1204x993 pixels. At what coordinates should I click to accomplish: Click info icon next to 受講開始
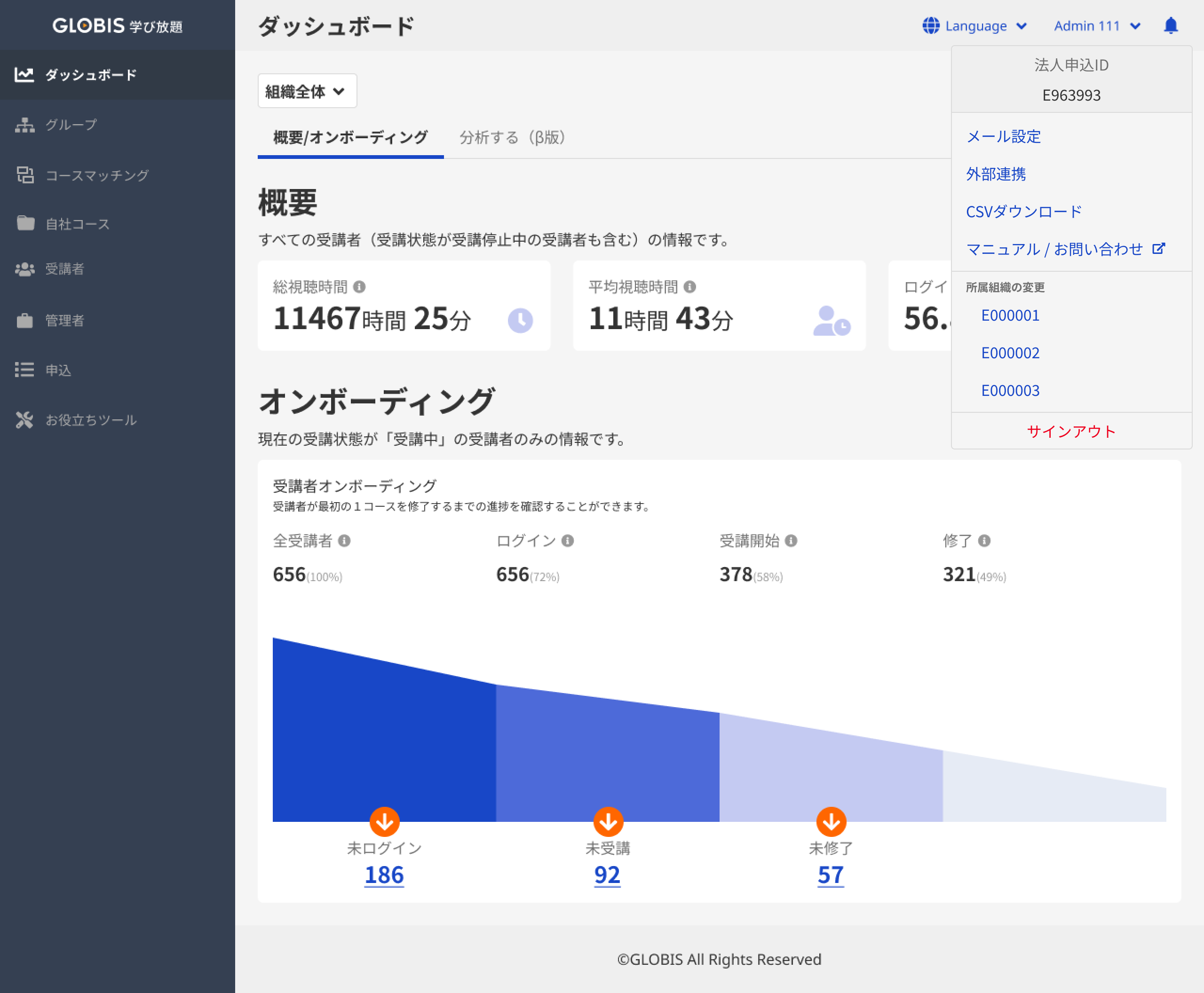(791, 541)
